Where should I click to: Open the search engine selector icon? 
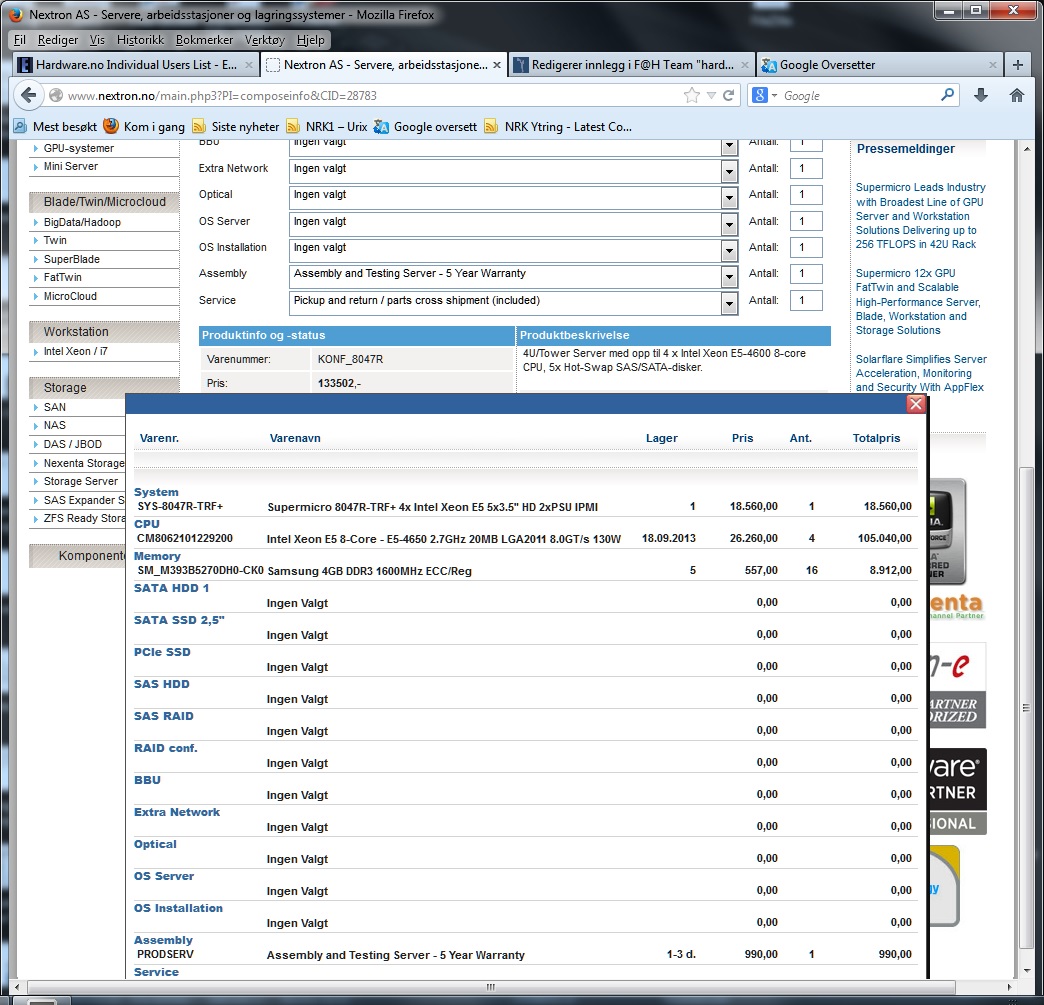[x=764, y=95]
